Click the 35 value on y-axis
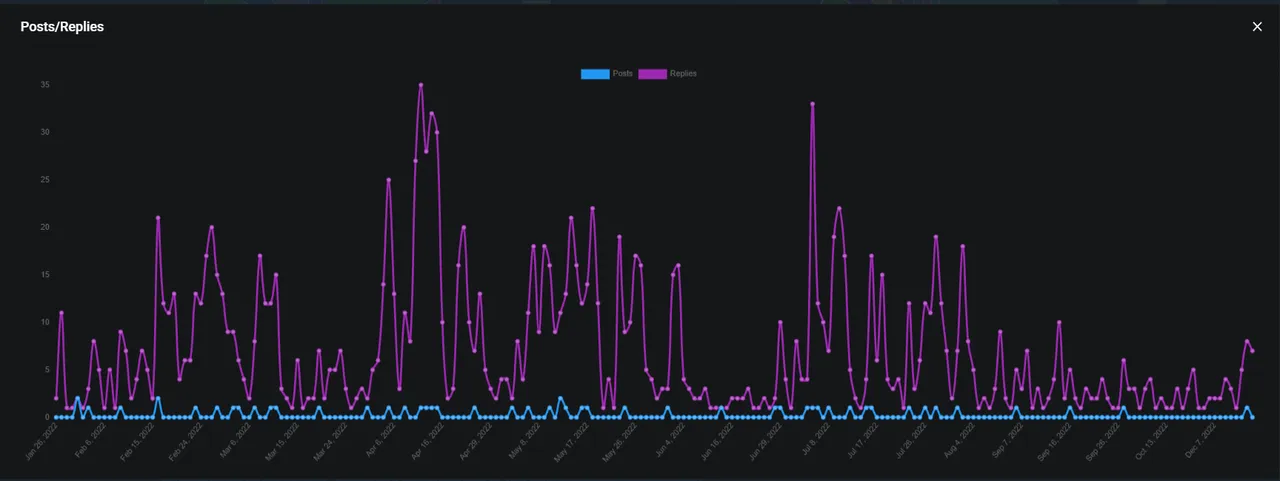Viewport: 1280px width, 481px height. (45, 85)
